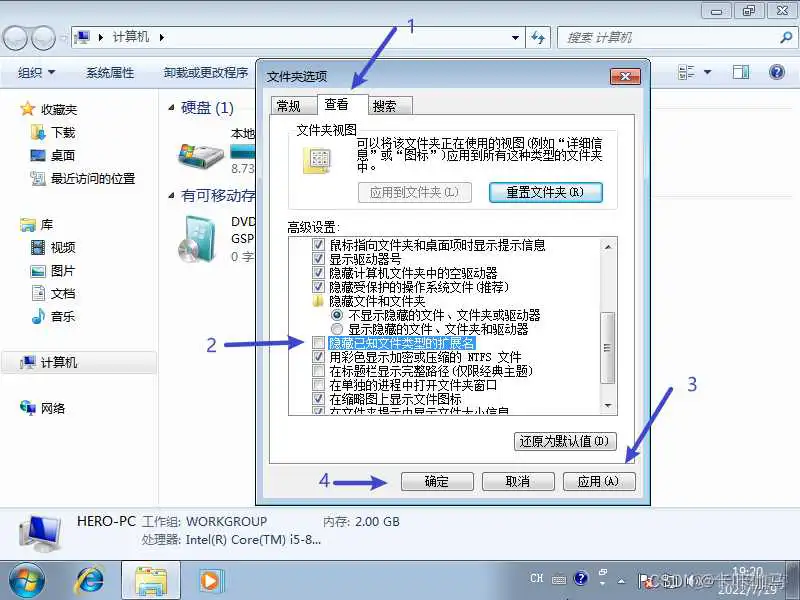Switch to the 常规 tab
800x600 pixels.
coord(289,104)
